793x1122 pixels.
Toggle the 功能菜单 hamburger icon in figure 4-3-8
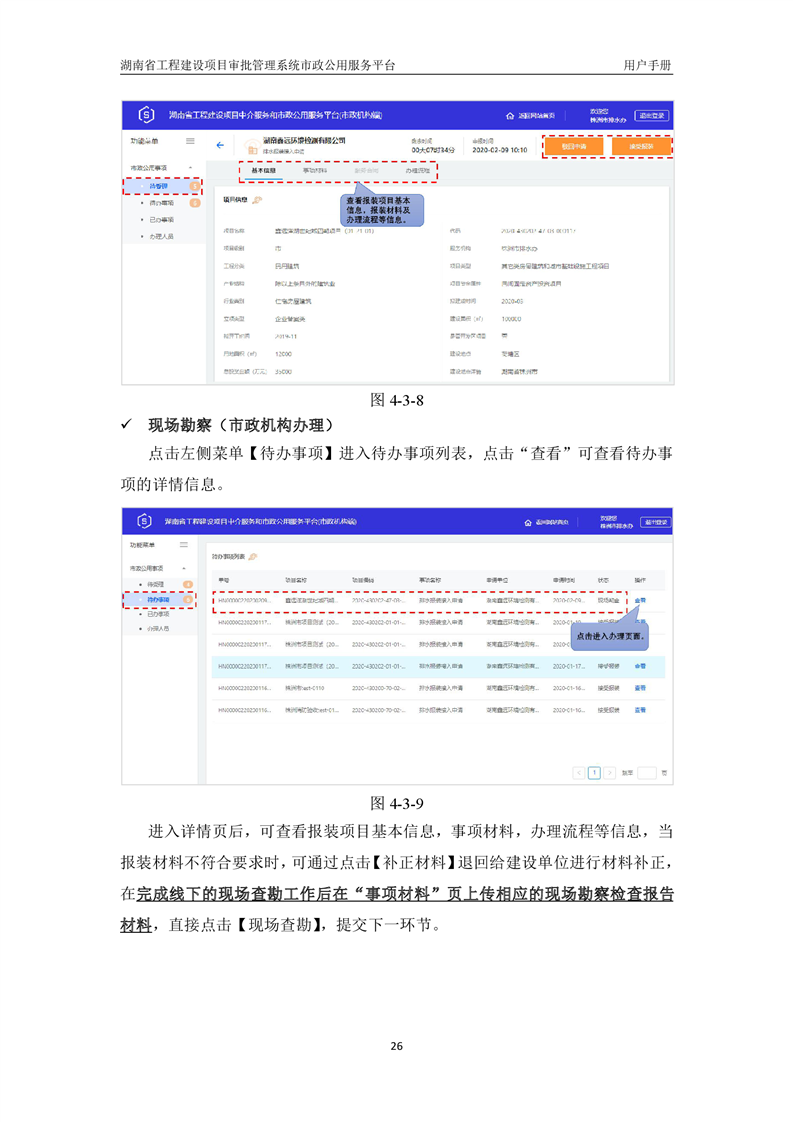click(190, 141)
